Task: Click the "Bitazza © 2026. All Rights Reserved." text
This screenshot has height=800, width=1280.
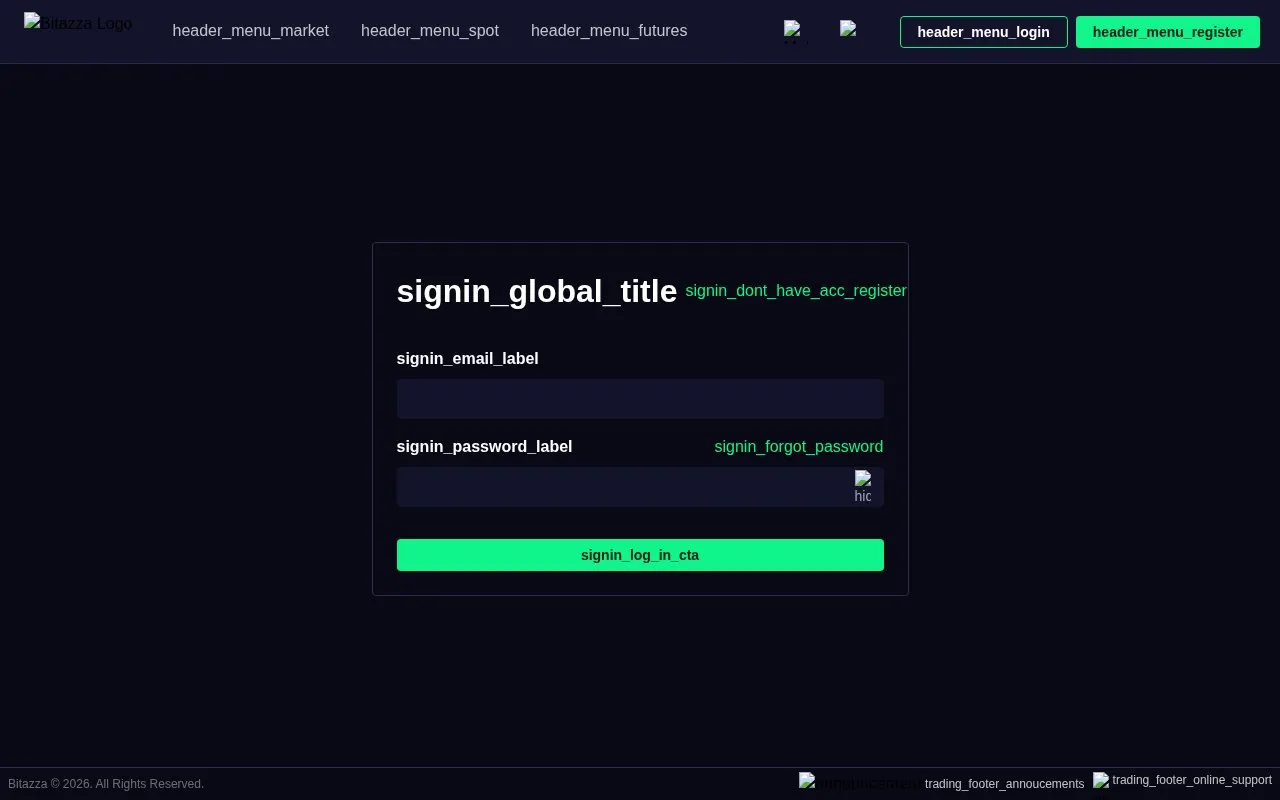Action: point(106,784)
